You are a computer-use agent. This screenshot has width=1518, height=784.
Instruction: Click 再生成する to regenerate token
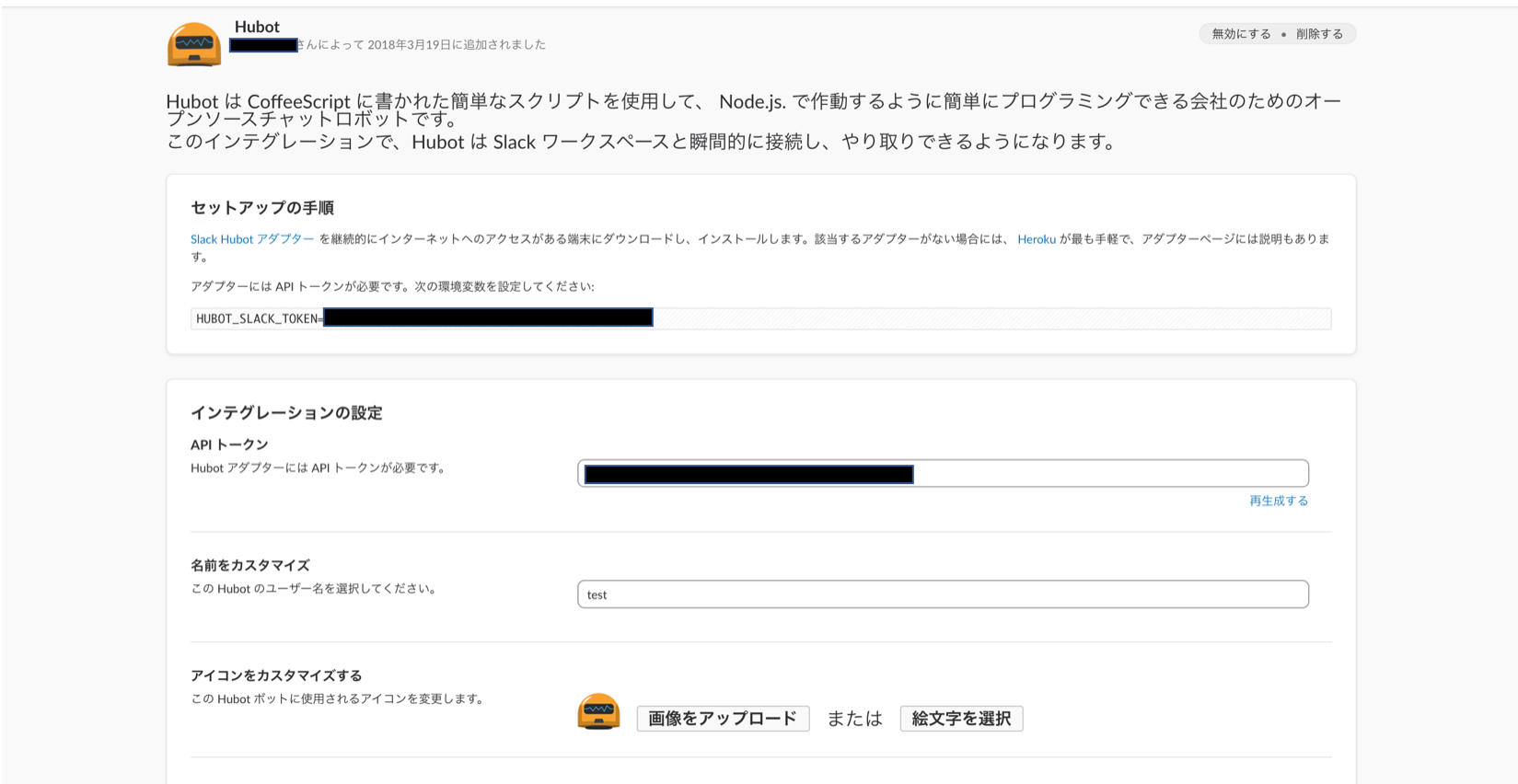1279,501
